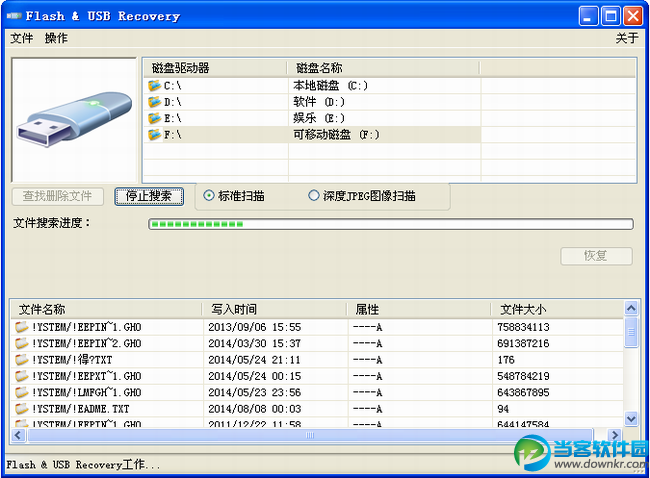Click drive letter text F:\

point(172,135)
